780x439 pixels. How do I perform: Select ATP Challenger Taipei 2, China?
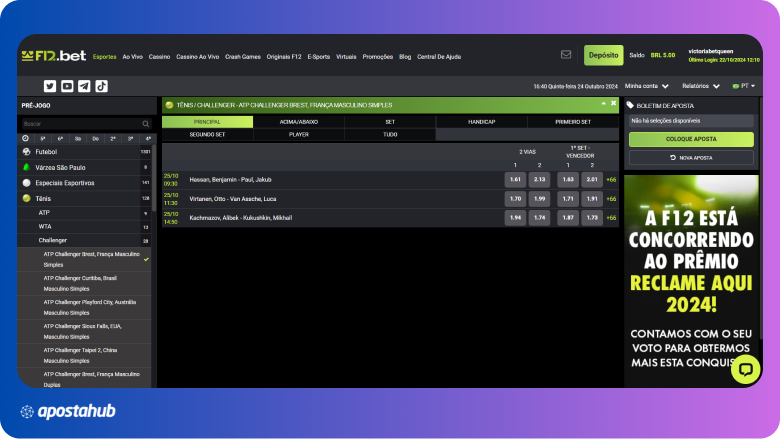84,355
